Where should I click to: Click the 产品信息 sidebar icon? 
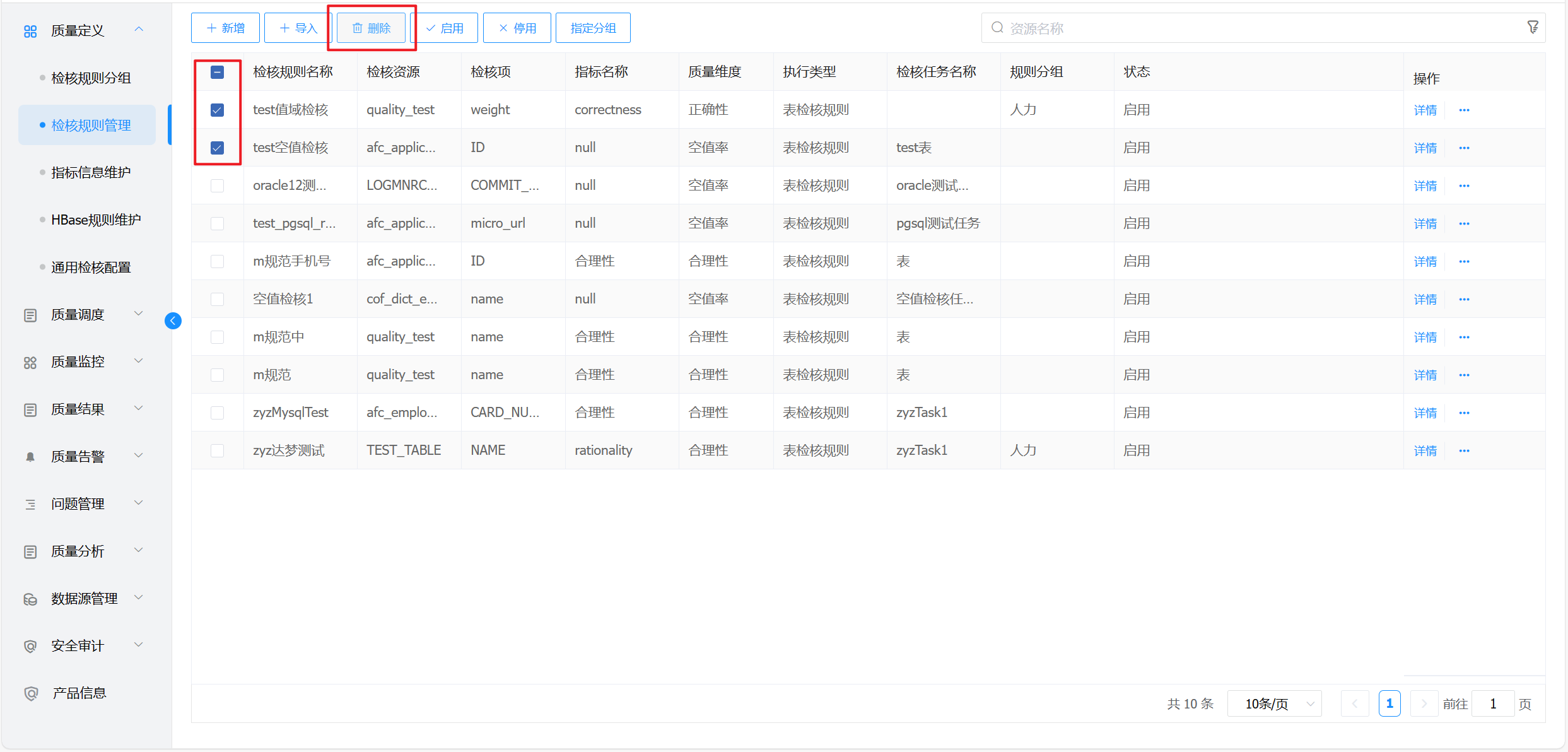(x=30, y=693)
